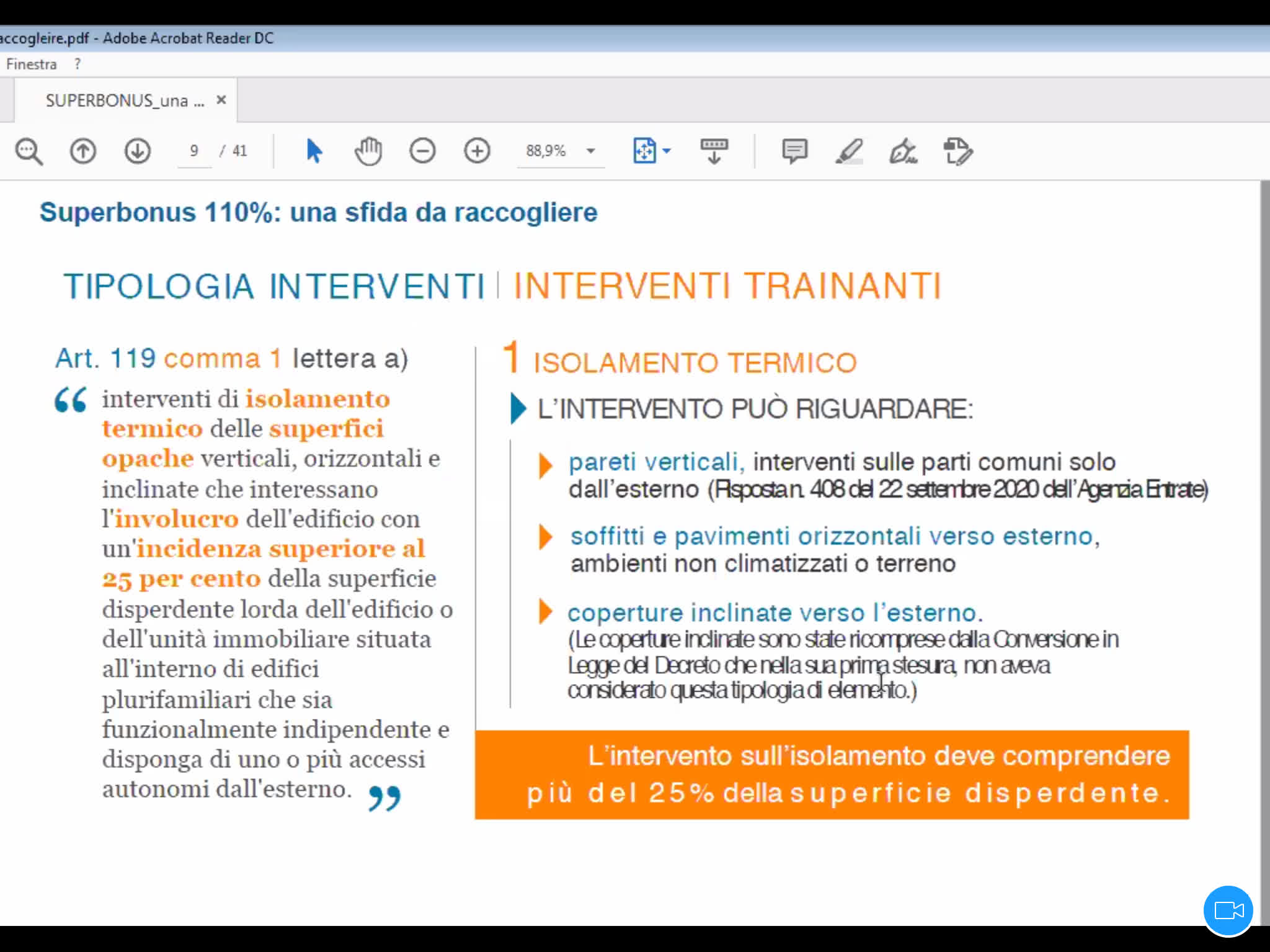1270x952 pixels.
Task: Switch to the SUPERBONUS_una document tab
Action: click(x=124, y=100)
